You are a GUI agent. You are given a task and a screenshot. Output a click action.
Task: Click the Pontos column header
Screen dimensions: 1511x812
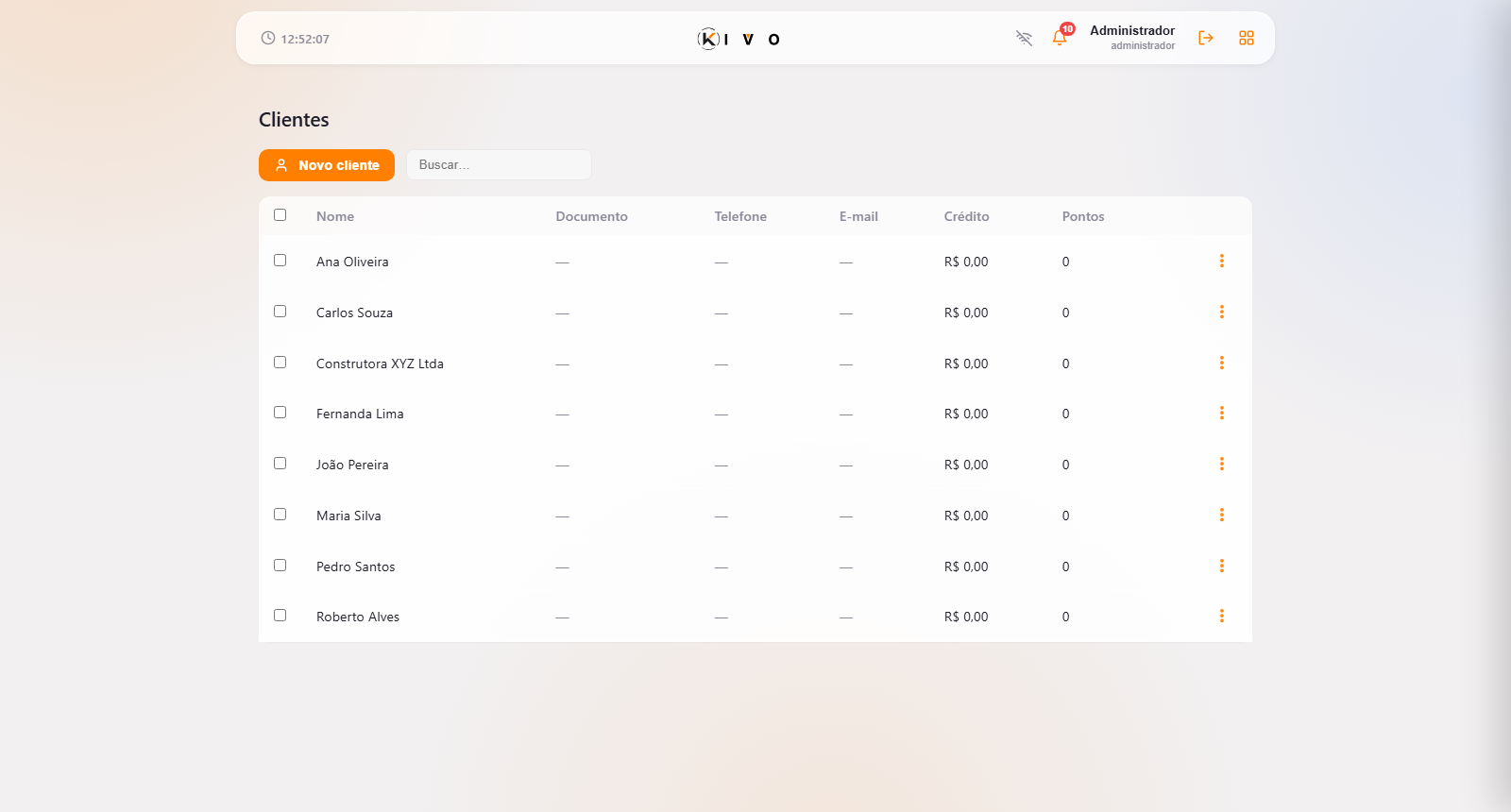[x=1082, y=216]
